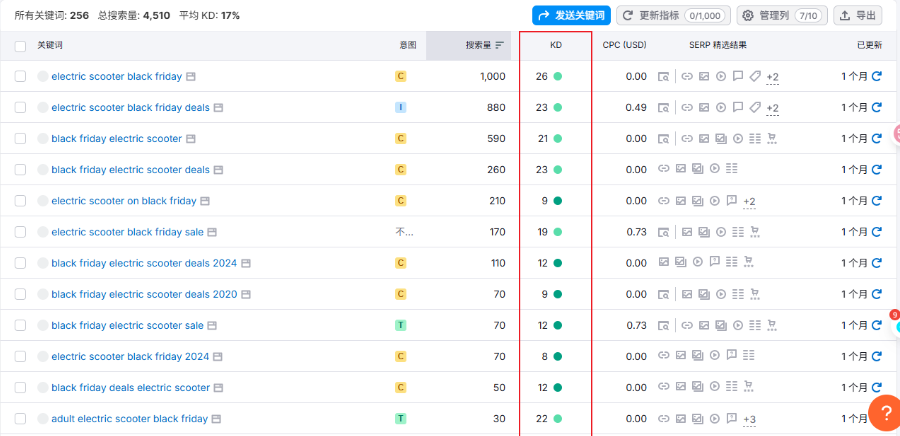Toggle the select-all checkbox in table header
Viewport: 900px width, 436px height.
tap(21, 46)
